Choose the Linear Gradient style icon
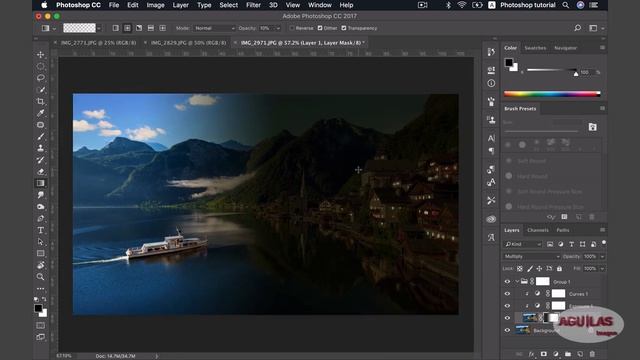This screenshot has width=640, height=360. 116,28
